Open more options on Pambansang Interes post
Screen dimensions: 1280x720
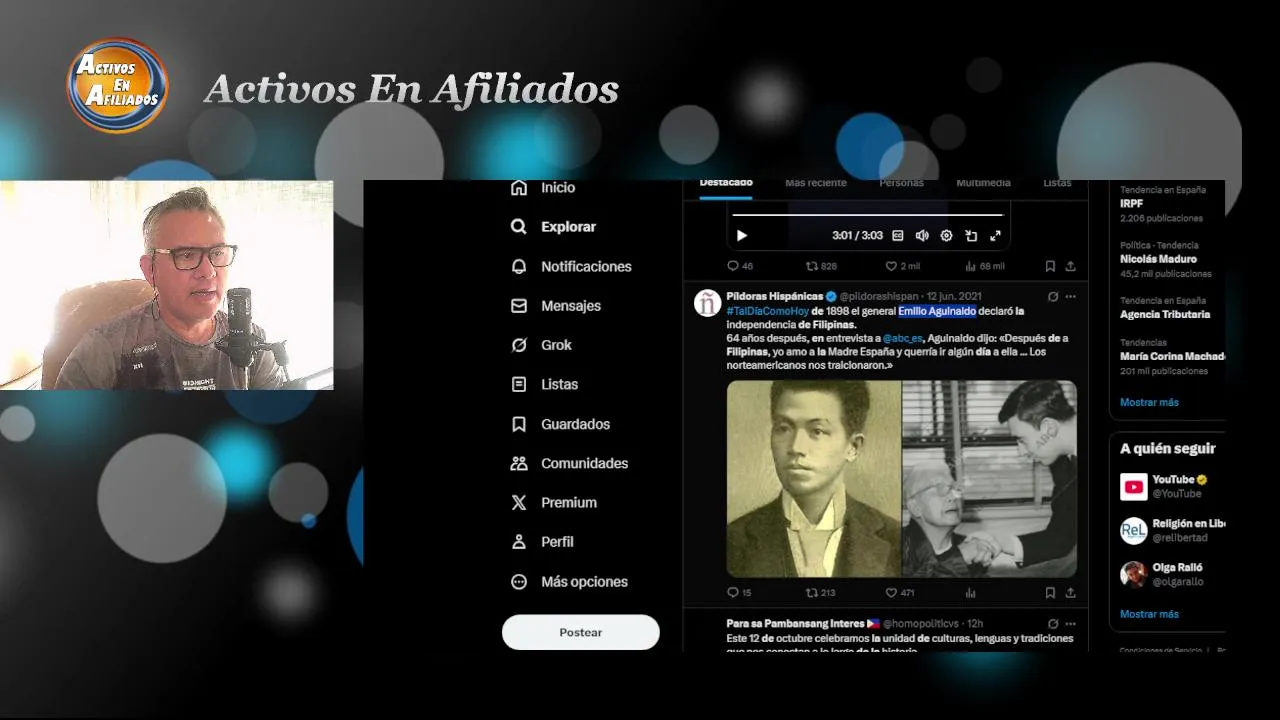(x=1071, y=624)
